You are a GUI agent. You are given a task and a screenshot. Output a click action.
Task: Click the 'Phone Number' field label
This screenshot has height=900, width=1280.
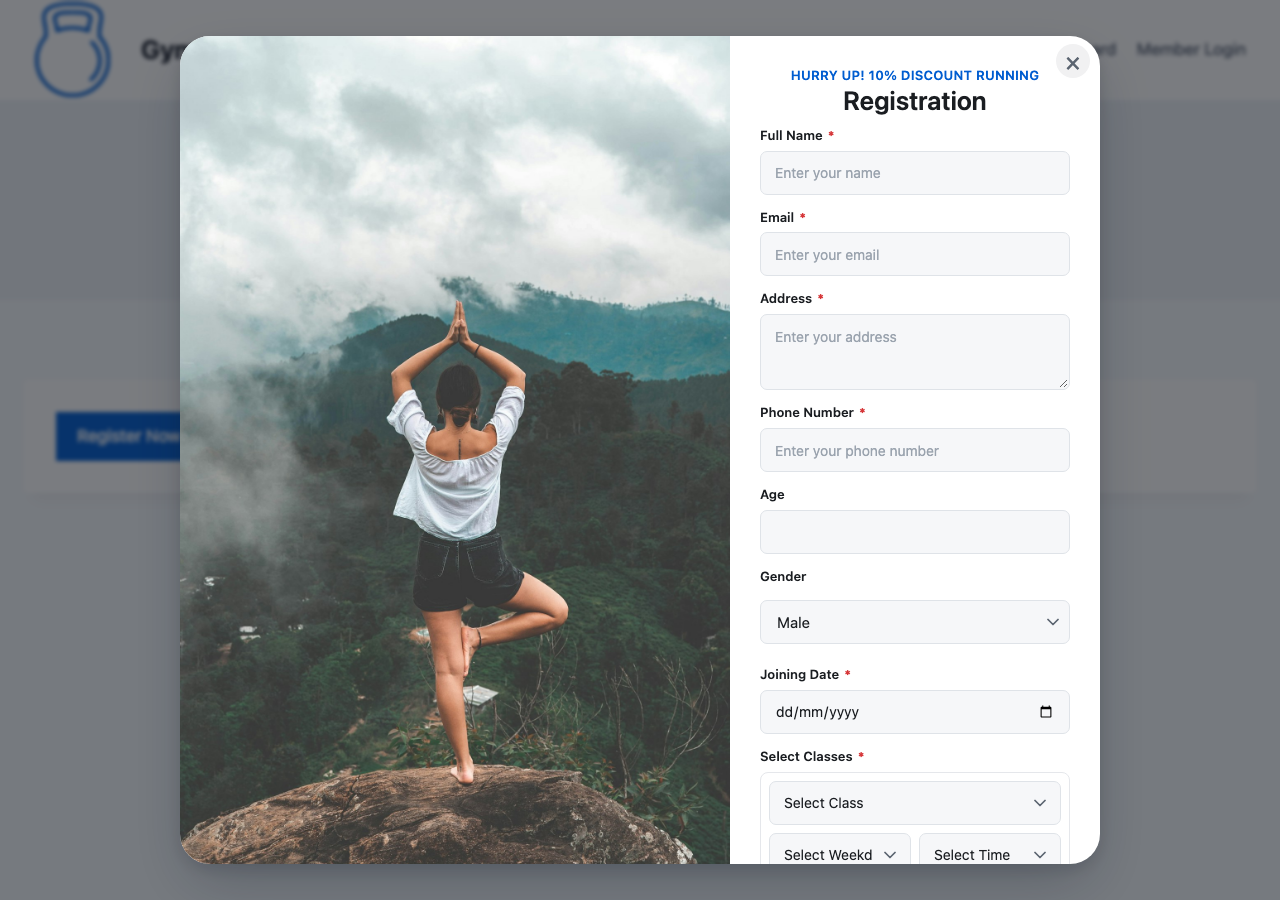(807, 413)
